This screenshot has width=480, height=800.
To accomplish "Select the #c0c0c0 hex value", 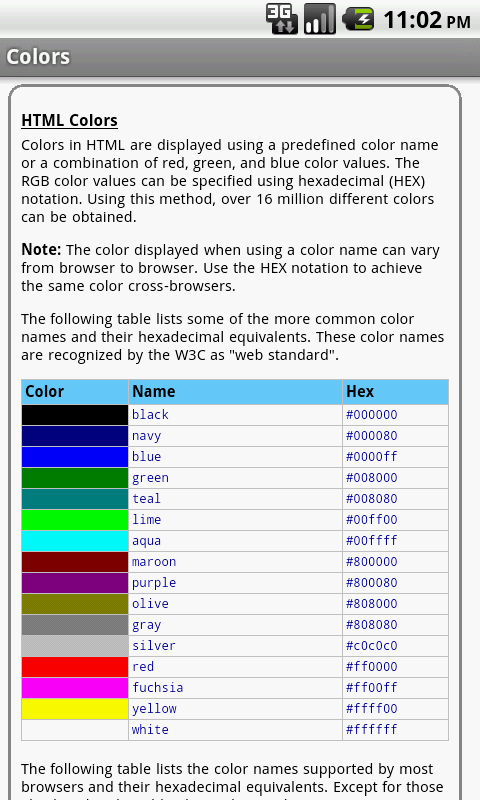I will click(371, 645).
